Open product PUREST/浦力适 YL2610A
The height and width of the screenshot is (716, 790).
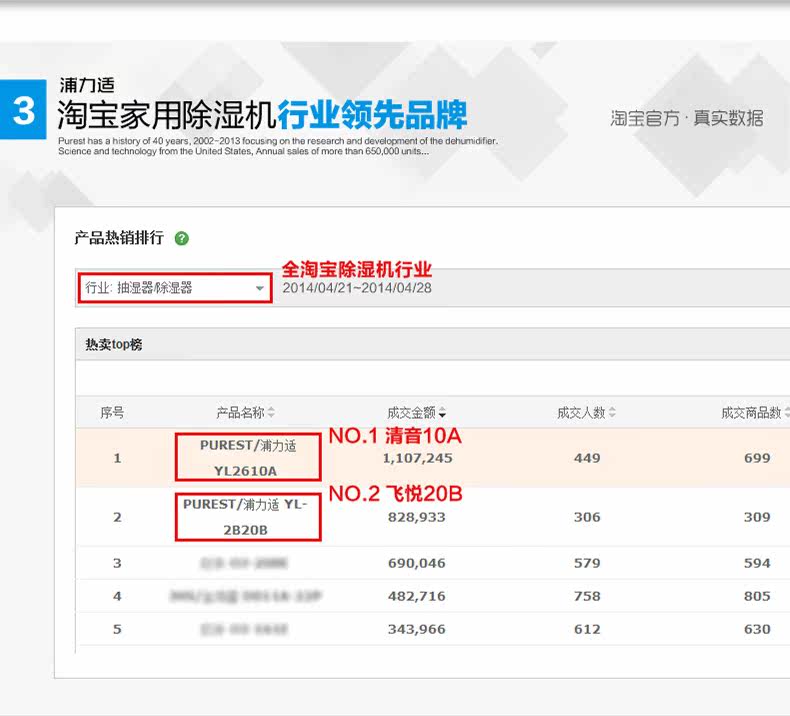[x=246, y=458]
